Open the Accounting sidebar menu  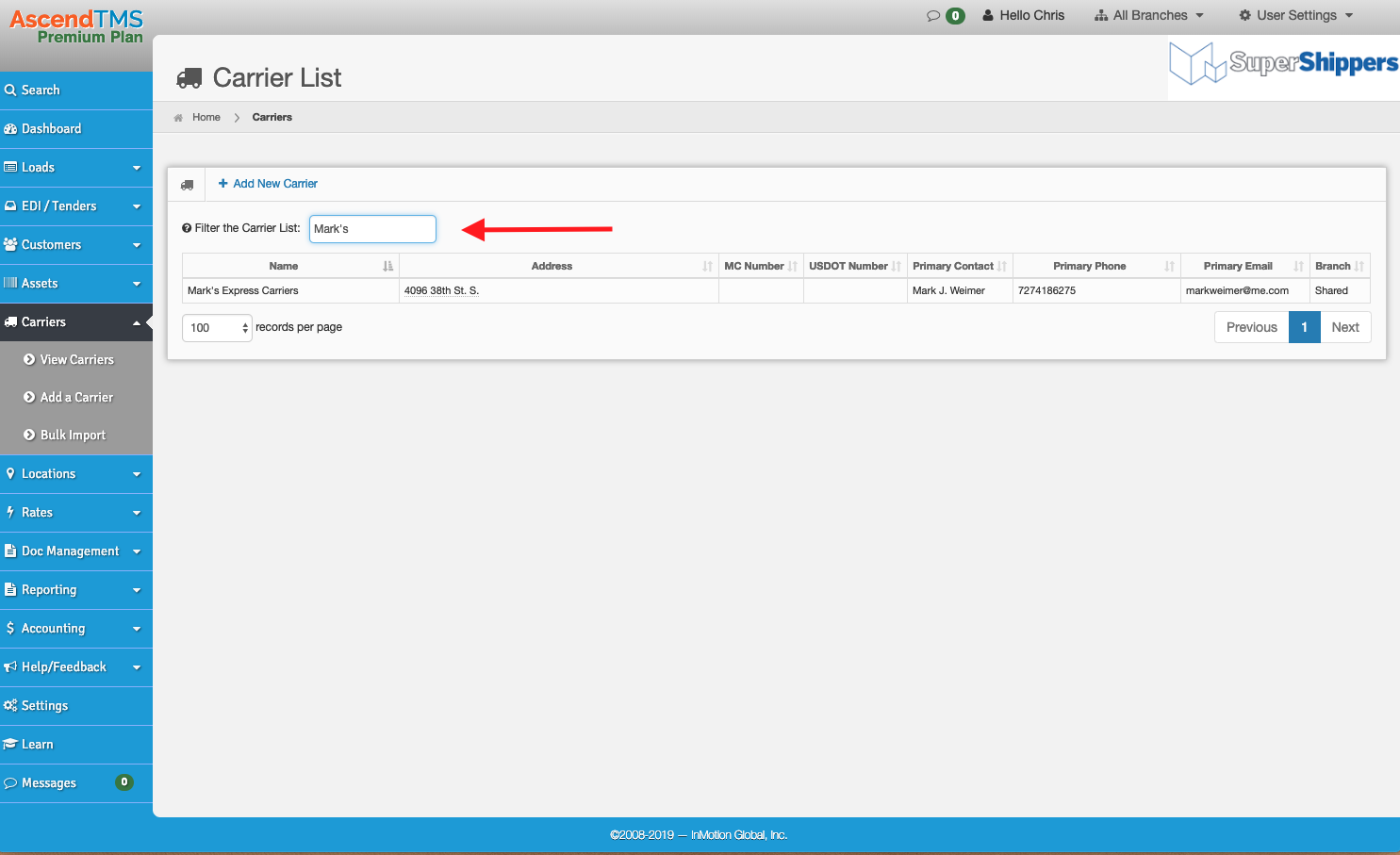click(76, 629)
